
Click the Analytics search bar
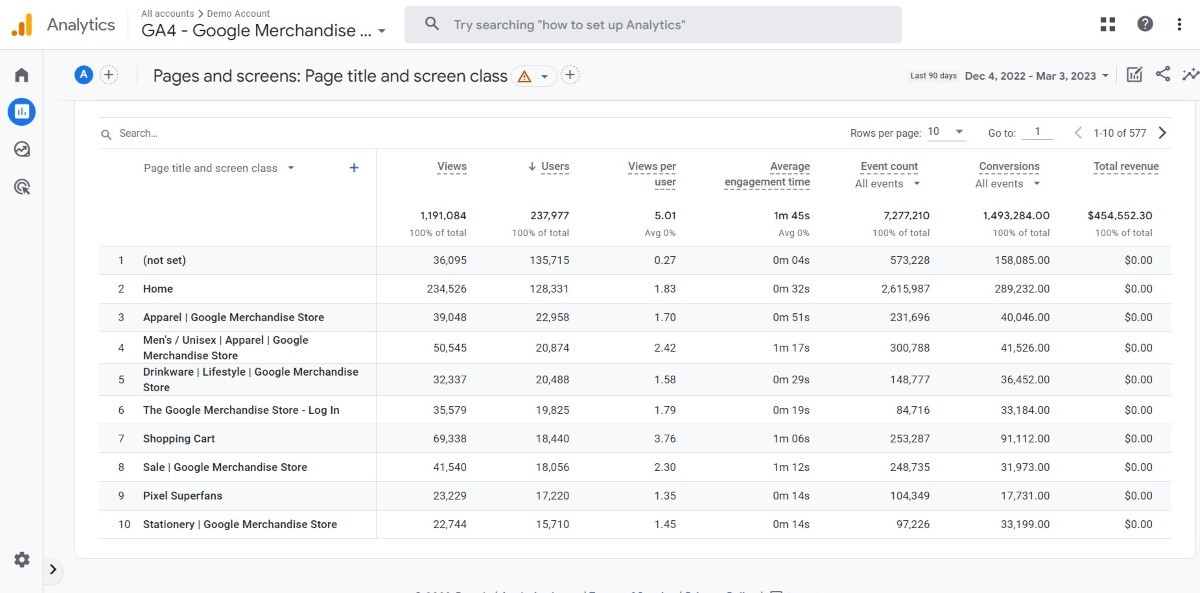tap(653, 25)
